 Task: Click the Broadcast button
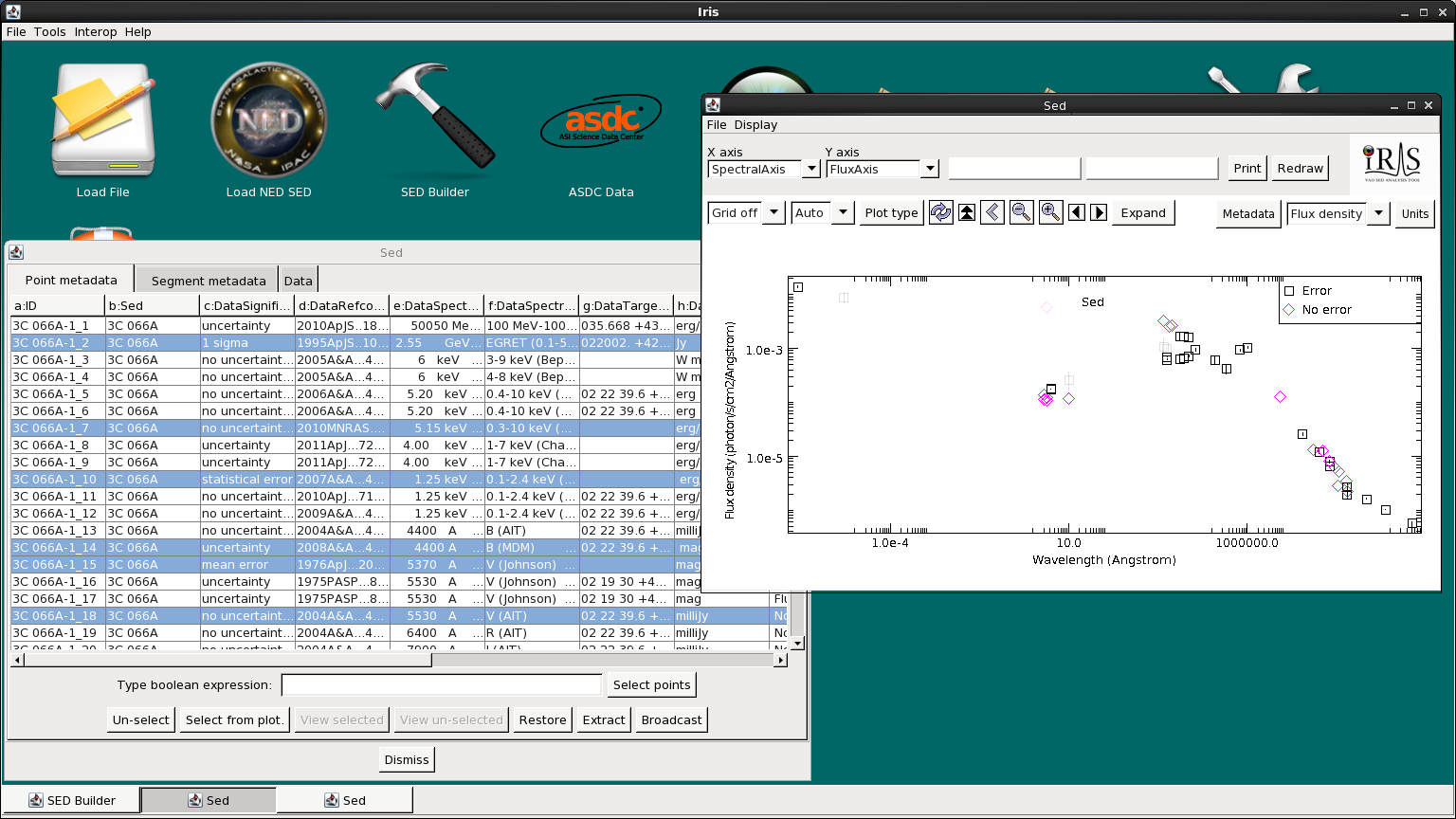coord(671,719)
